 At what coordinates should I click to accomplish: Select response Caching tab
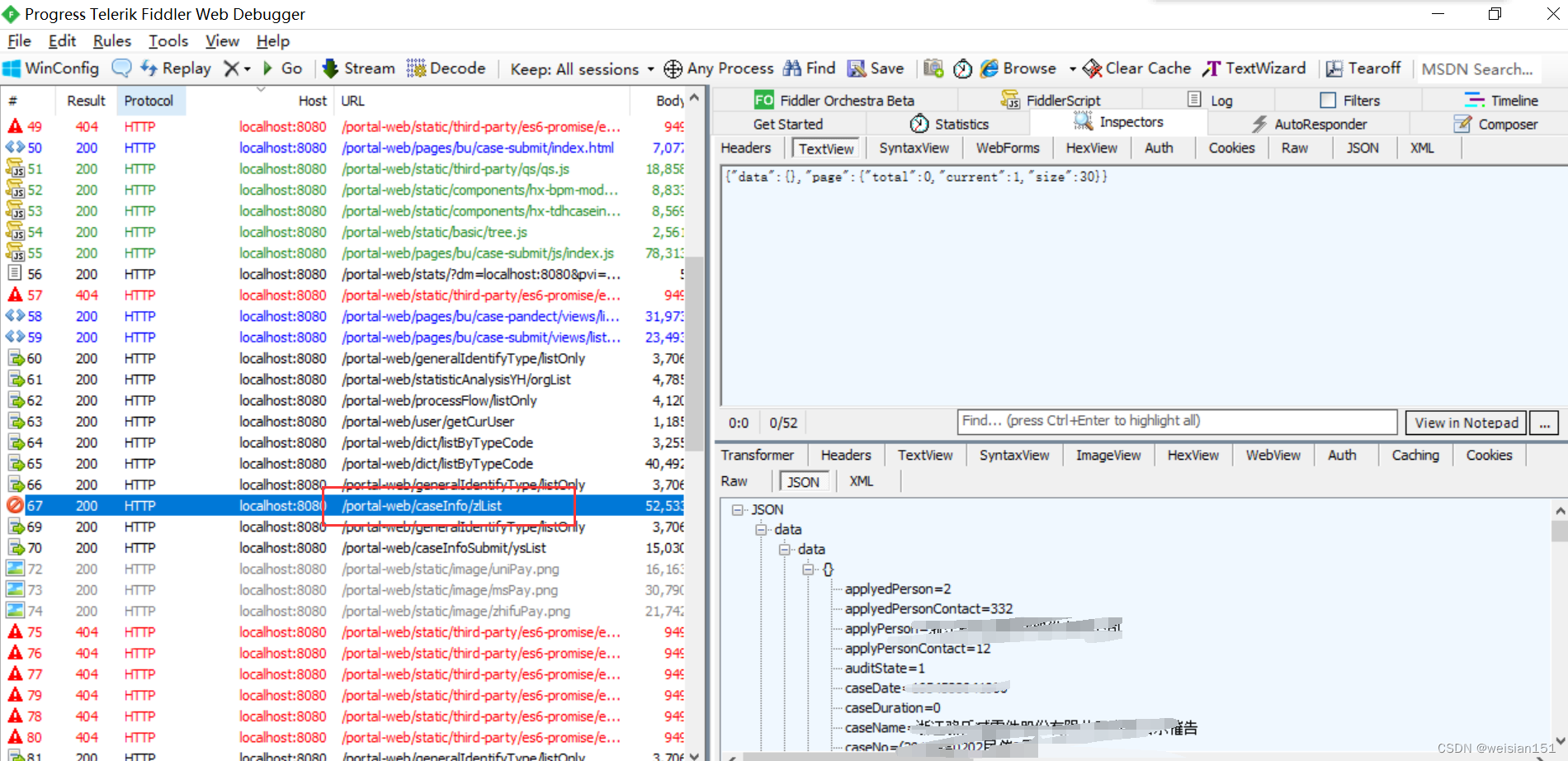(1415, 455)
